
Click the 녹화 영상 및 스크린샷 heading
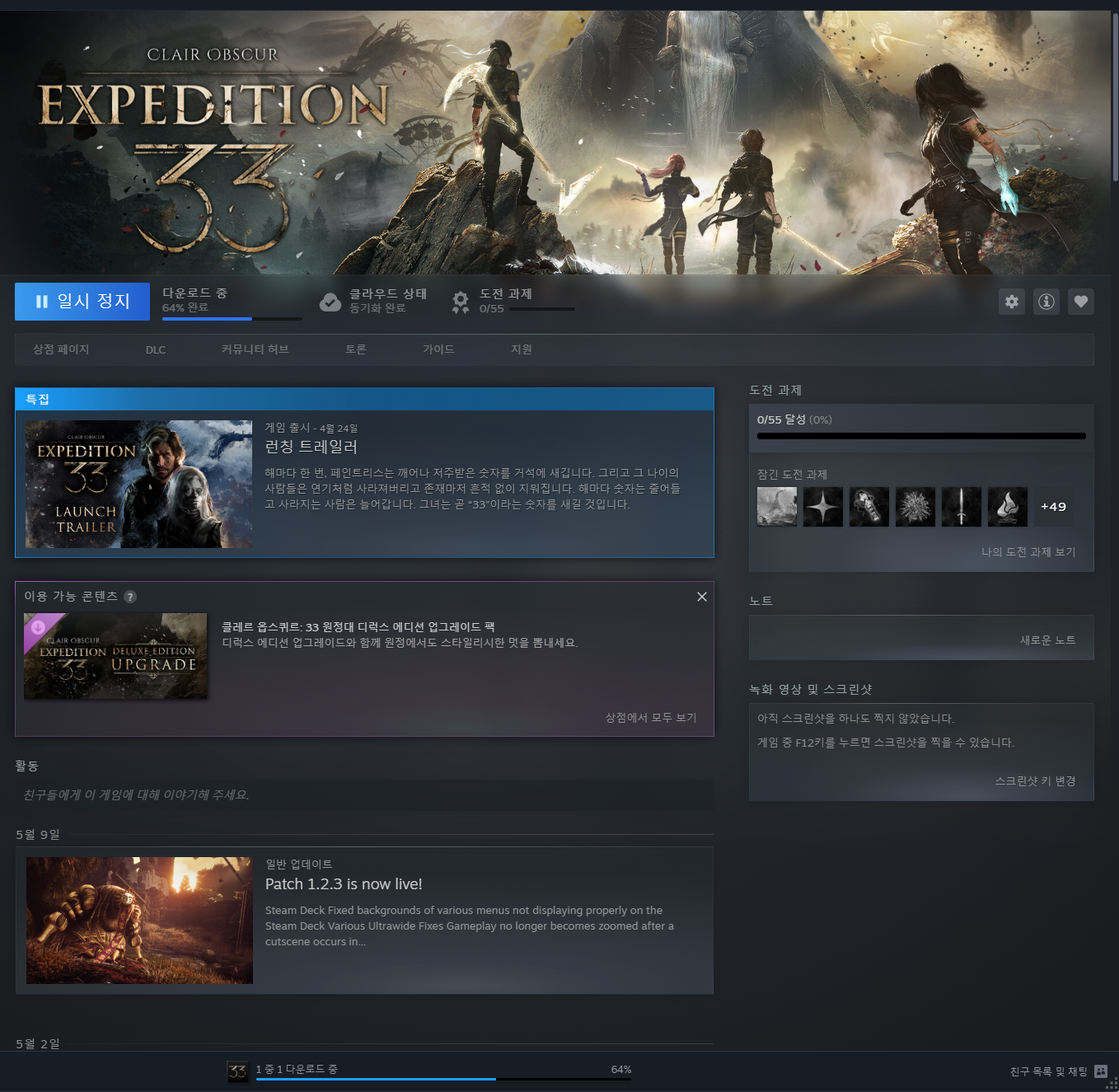click(810, 689)
